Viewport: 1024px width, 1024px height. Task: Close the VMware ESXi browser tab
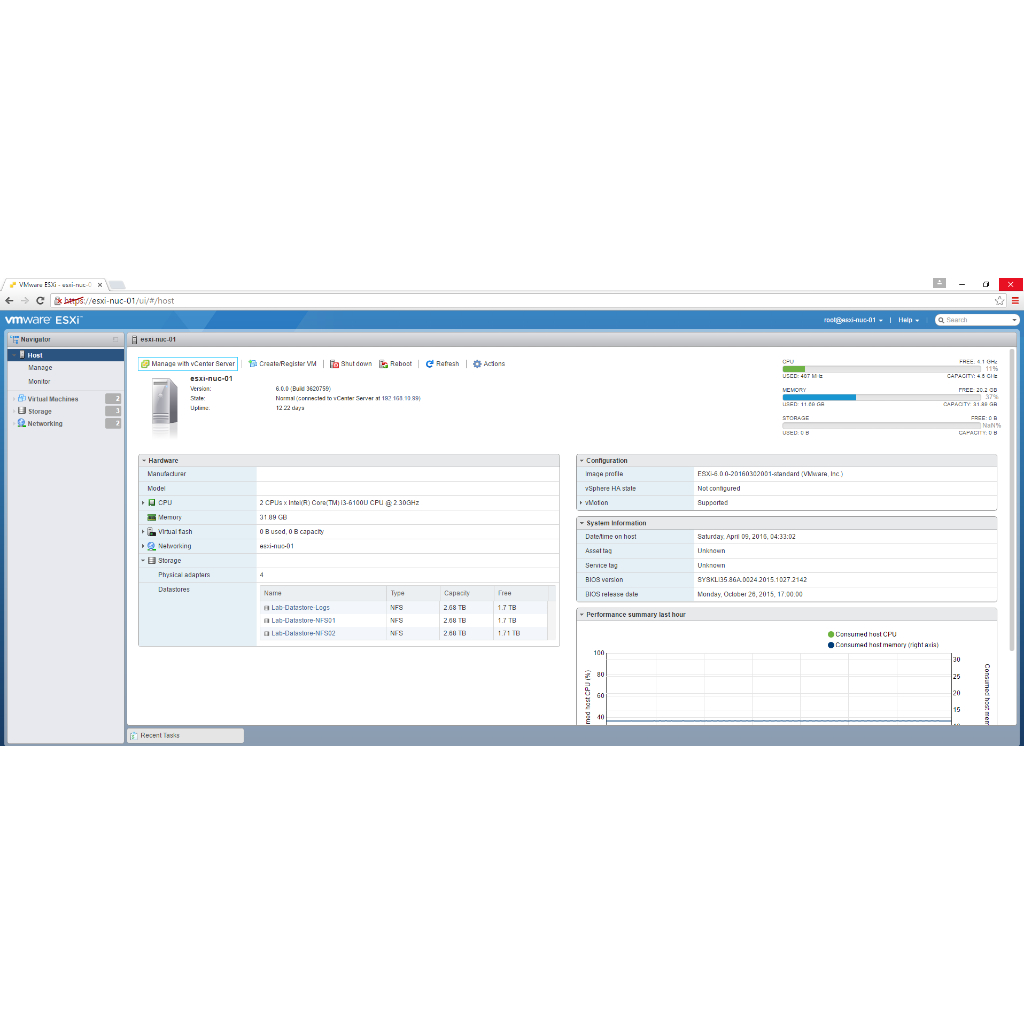(100, 285)
